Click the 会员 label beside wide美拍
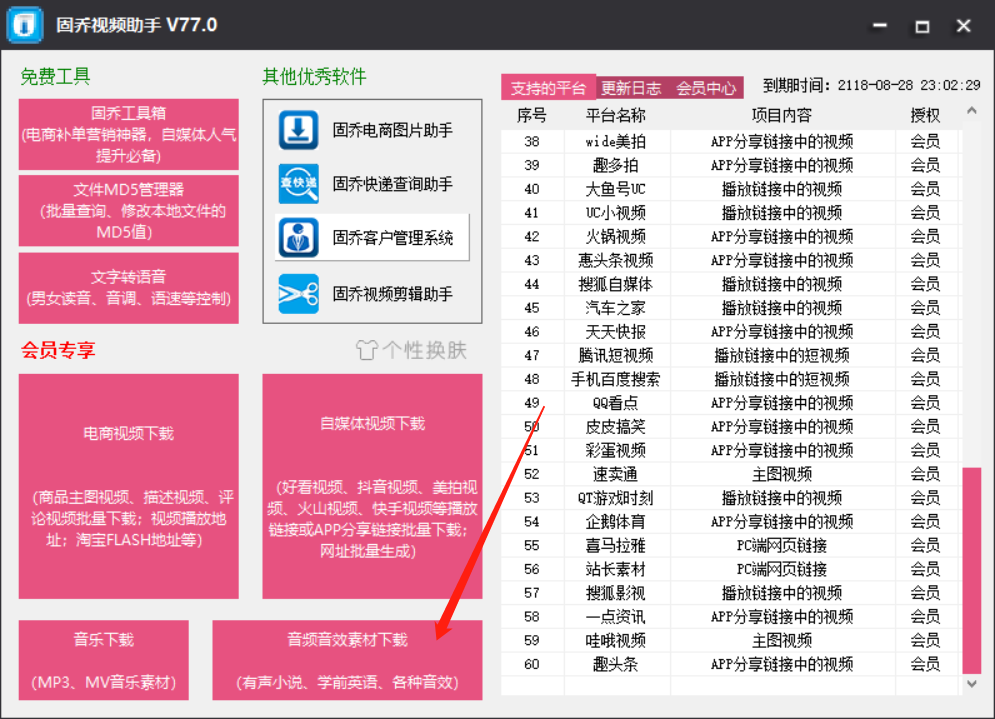 [x=925, y=141]
